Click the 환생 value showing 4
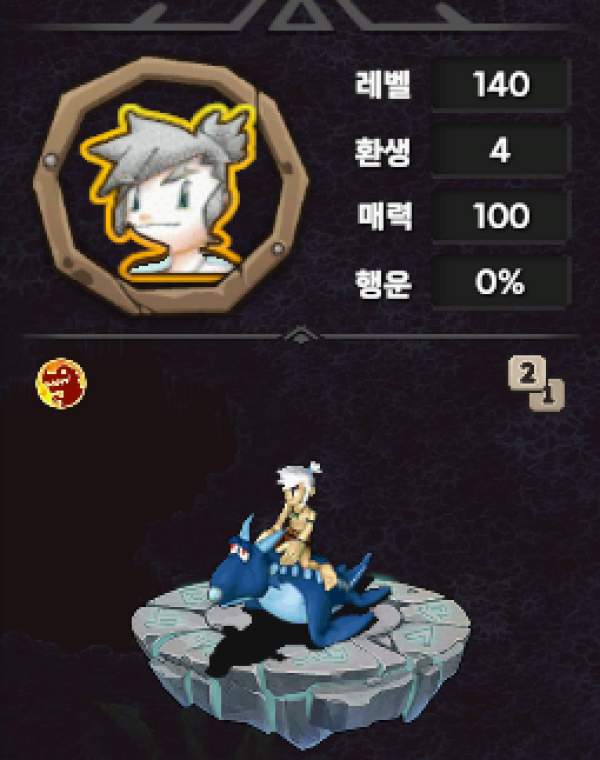This screenshot has height=760, width=600. pyautogui.click(x=501, y=150)
